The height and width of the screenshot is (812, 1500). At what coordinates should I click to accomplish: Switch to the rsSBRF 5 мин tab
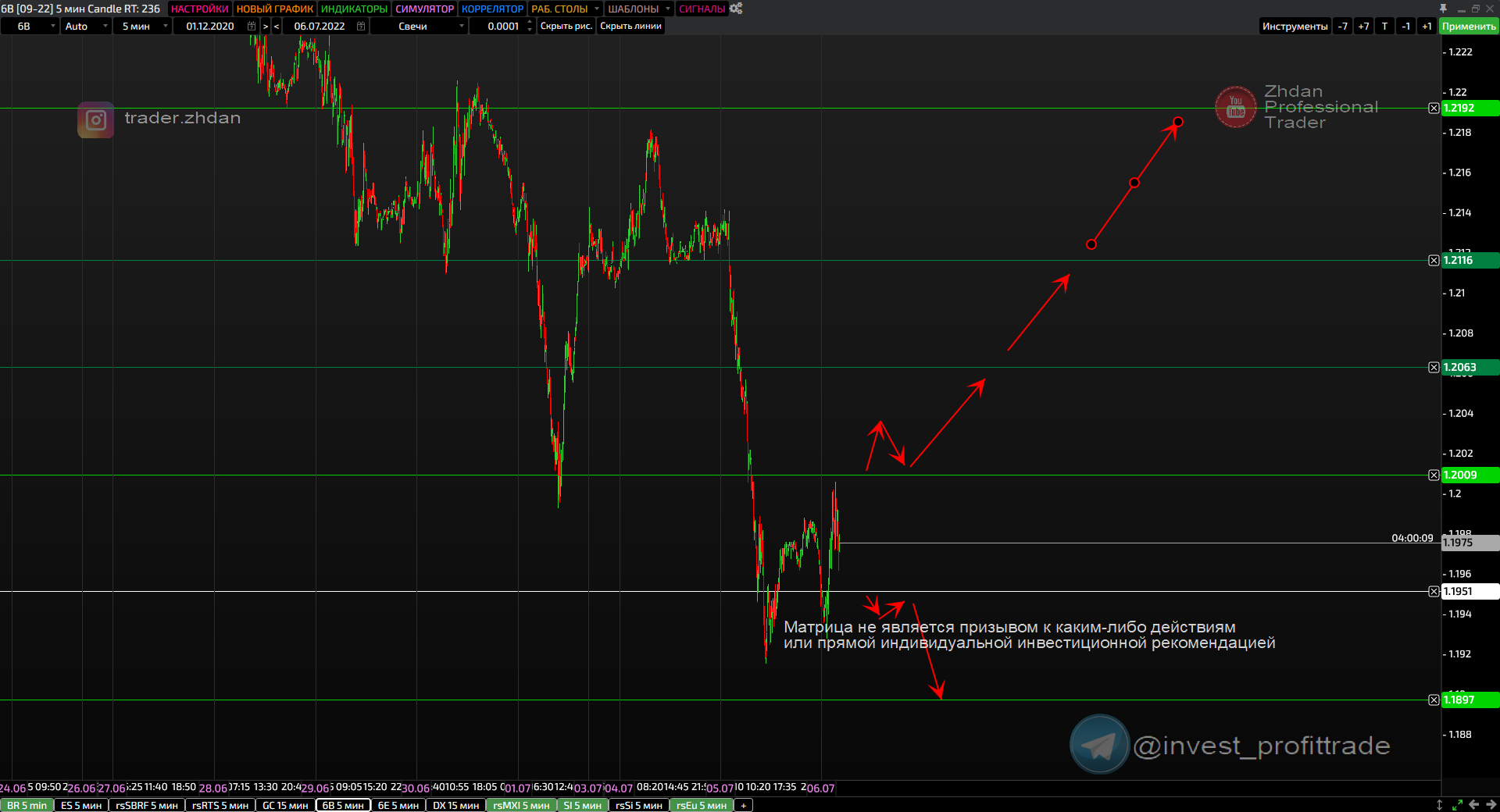pyautogui.click(x=147, y=805)
